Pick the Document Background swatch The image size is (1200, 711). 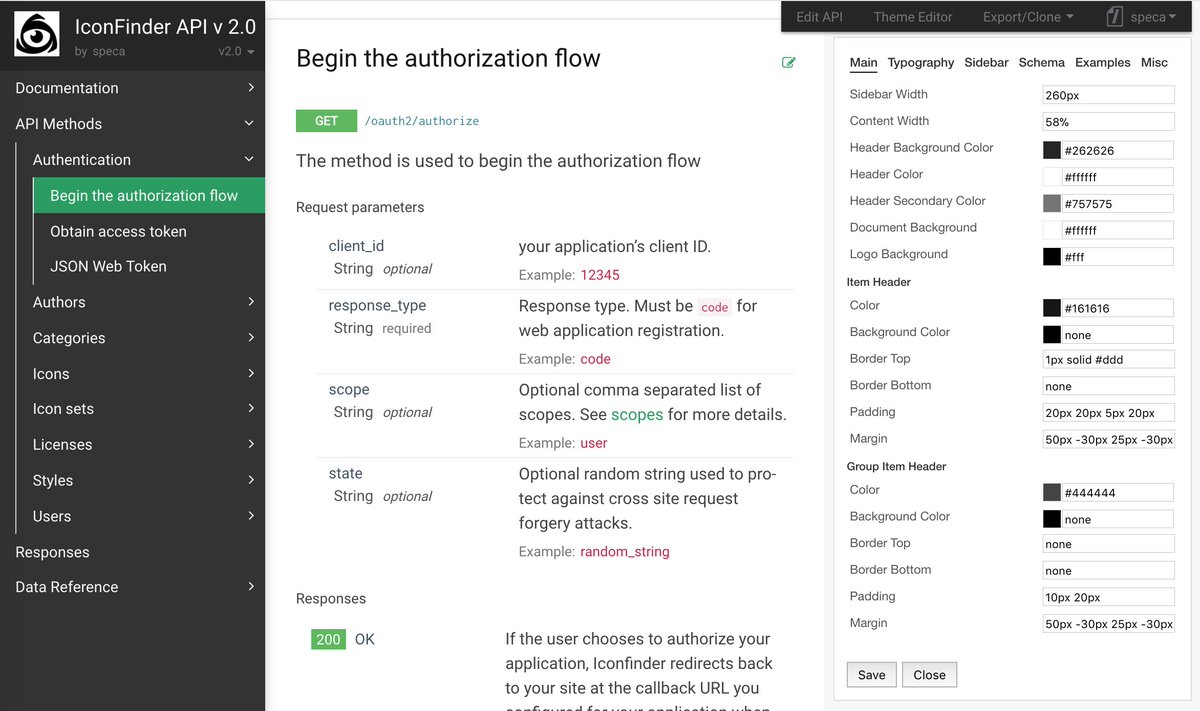point(1051,230)
